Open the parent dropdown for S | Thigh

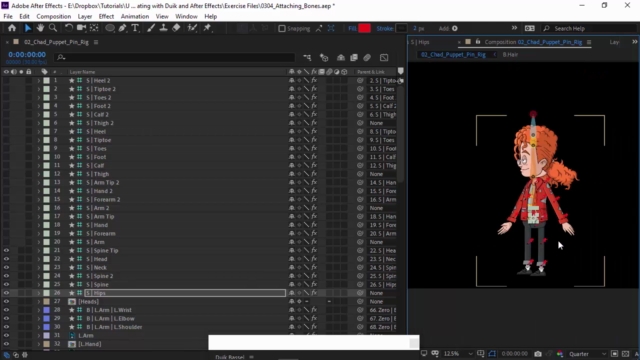click(382, 174)
